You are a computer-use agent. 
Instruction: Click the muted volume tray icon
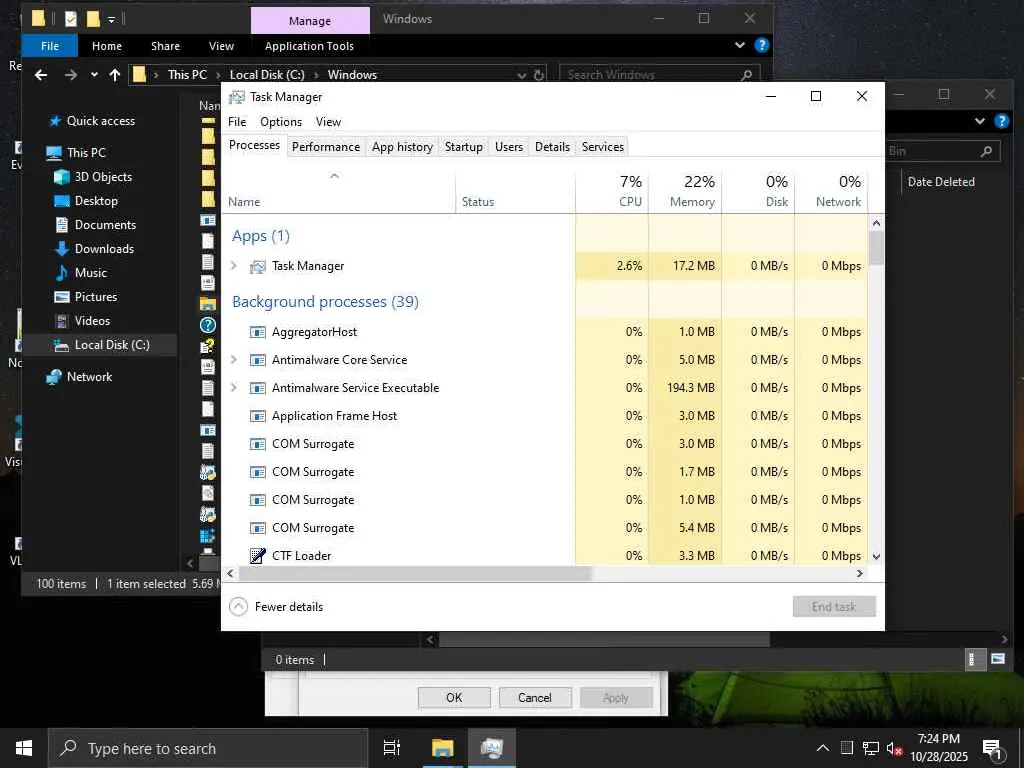894,748
